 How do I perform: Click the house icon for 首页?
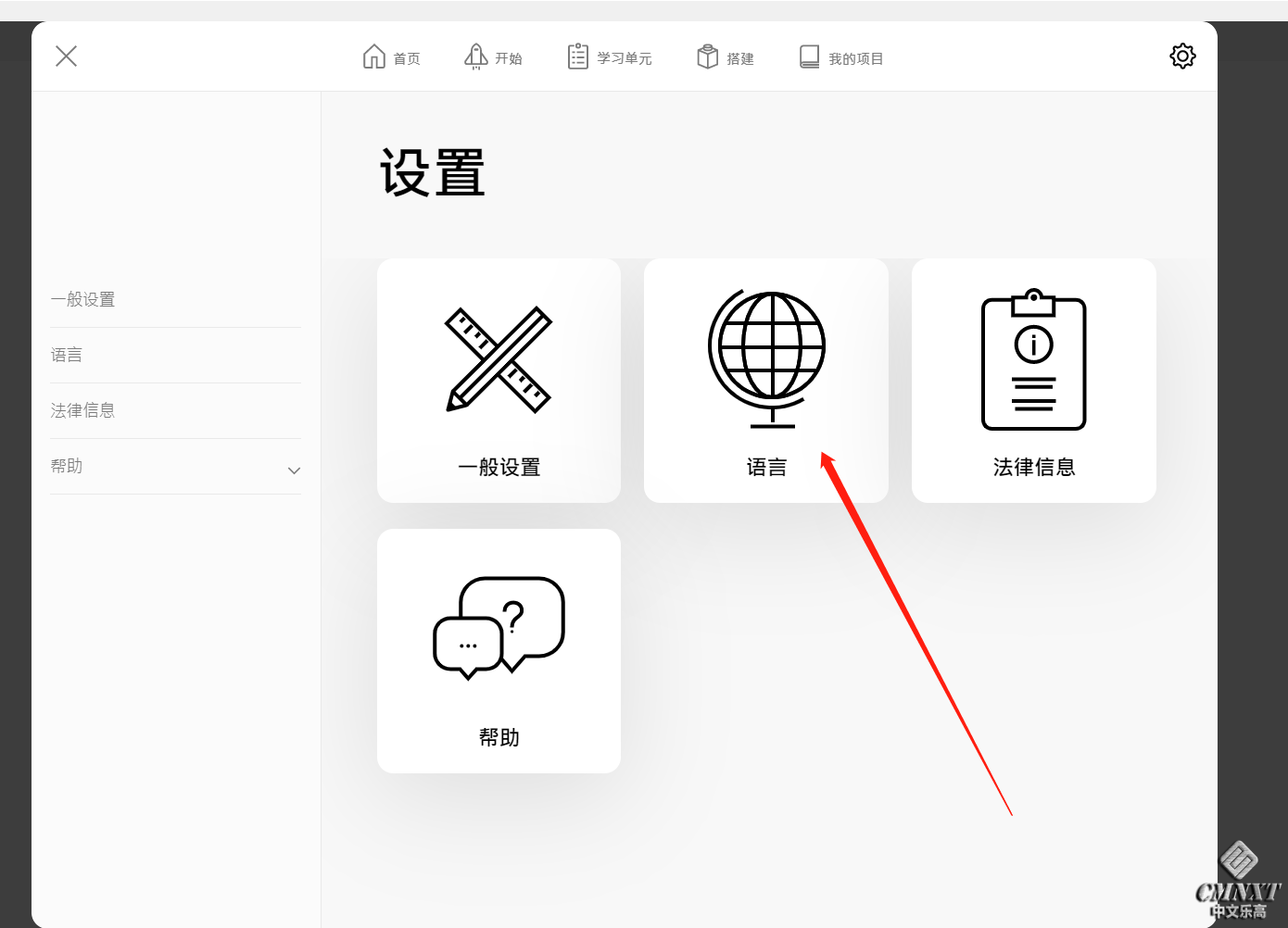373,56
